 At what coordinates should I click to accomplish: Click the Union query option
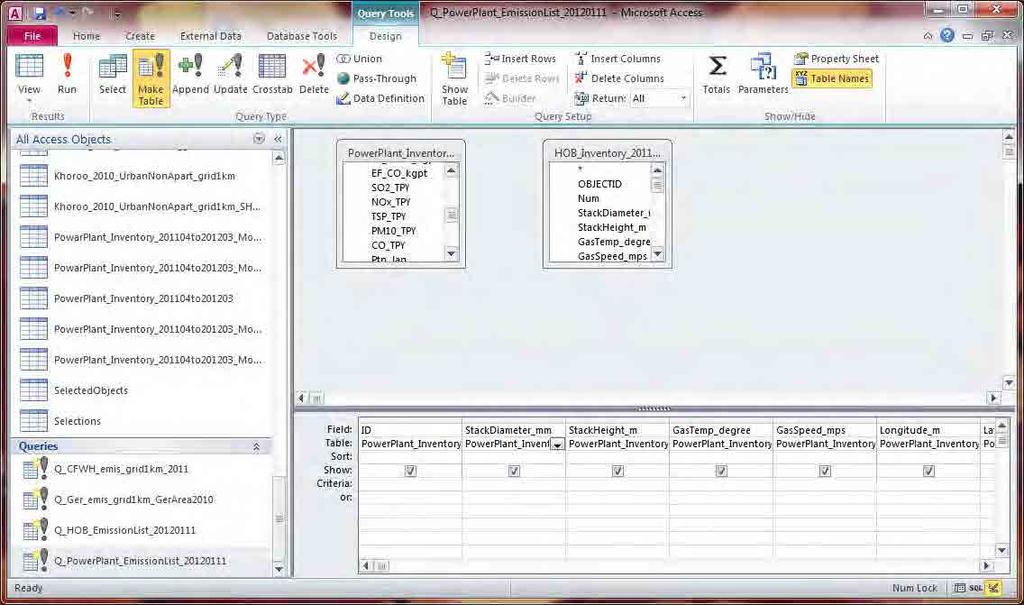pos(360,59)
